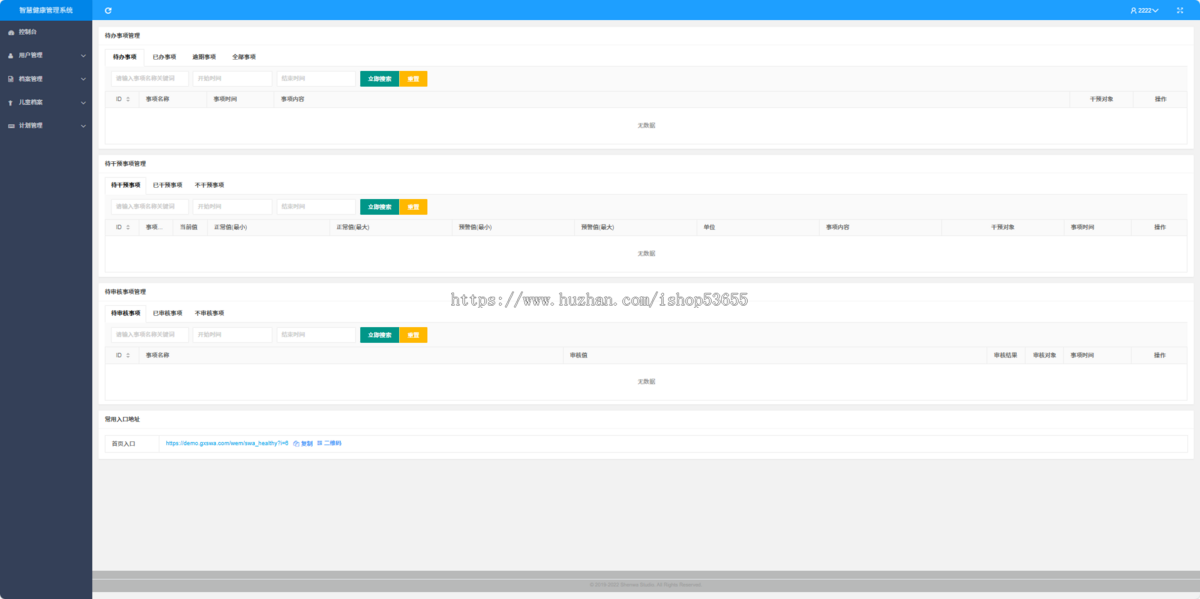Open the 2222 user account dropdown
Viewport: 1200px width, 599px height.
point(1145,10)
